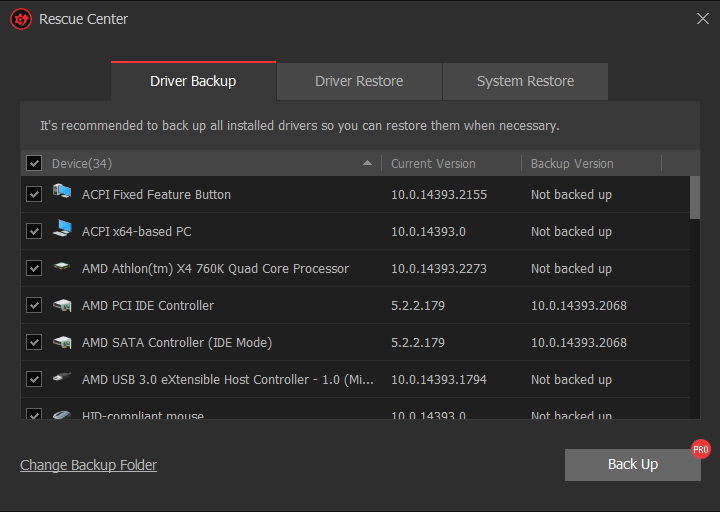
Task: Click the Rescue Center logo icon
Action: (x=21, y=19)
